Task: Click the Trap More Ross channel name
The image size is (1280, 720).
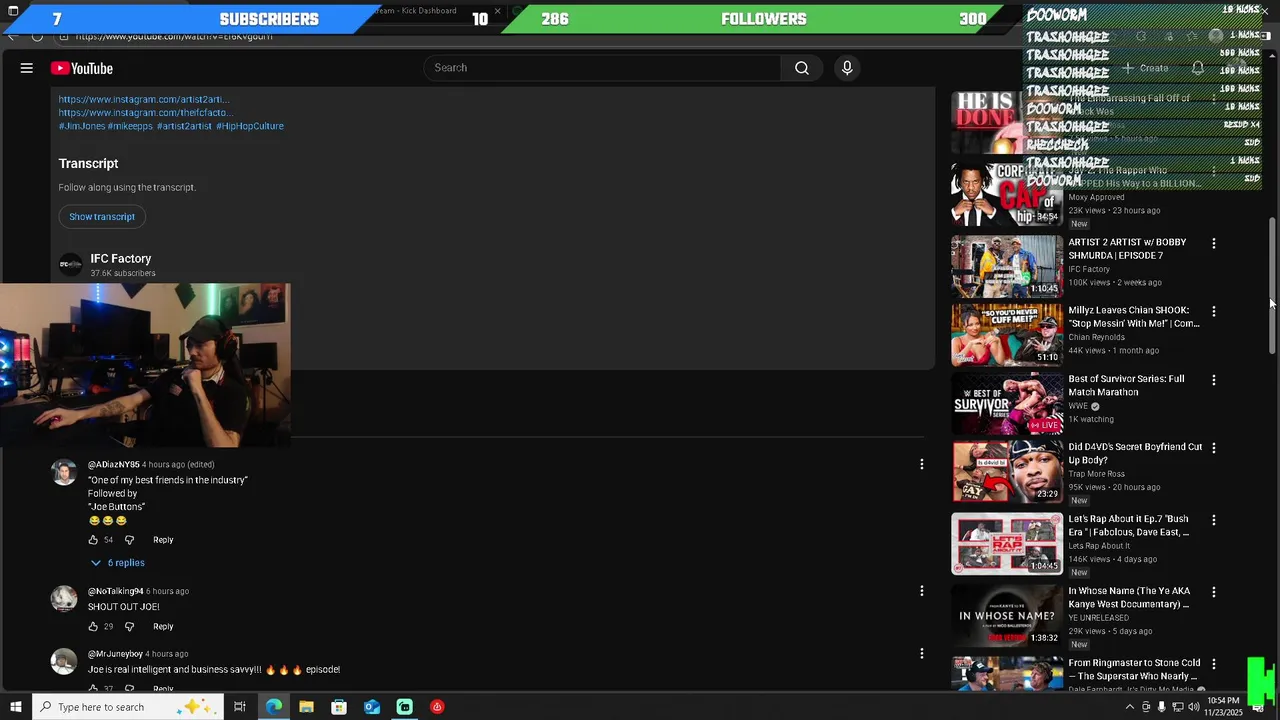Action: (1097, 474)
